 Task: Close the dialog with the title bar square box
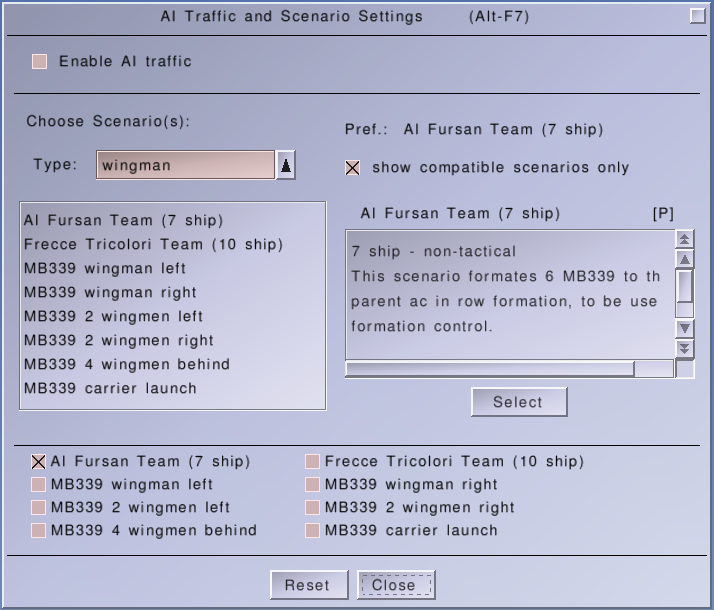697,16
